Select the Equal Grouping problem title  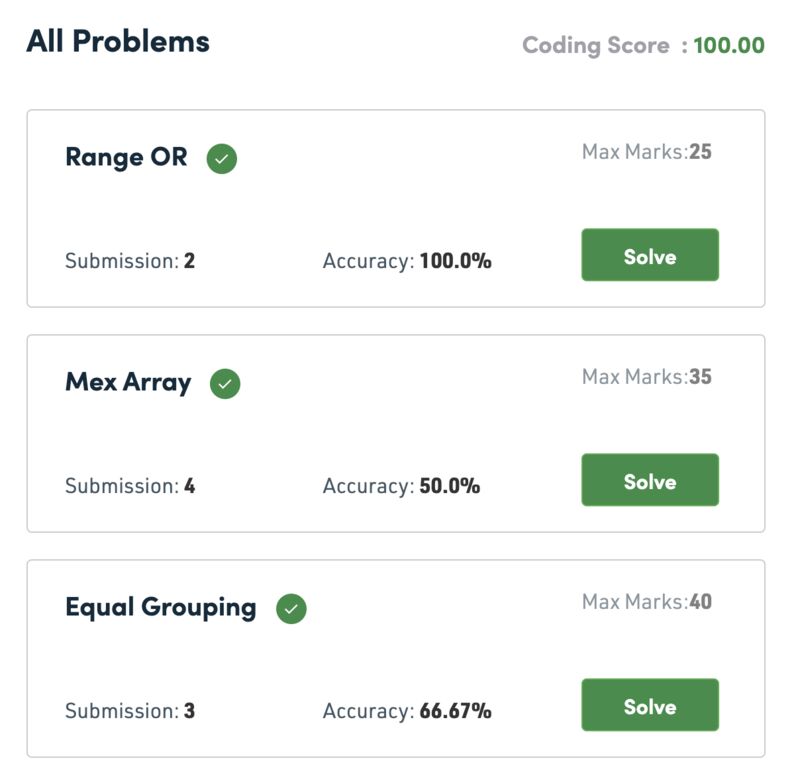pyautogui.click(x=161, y=608)
